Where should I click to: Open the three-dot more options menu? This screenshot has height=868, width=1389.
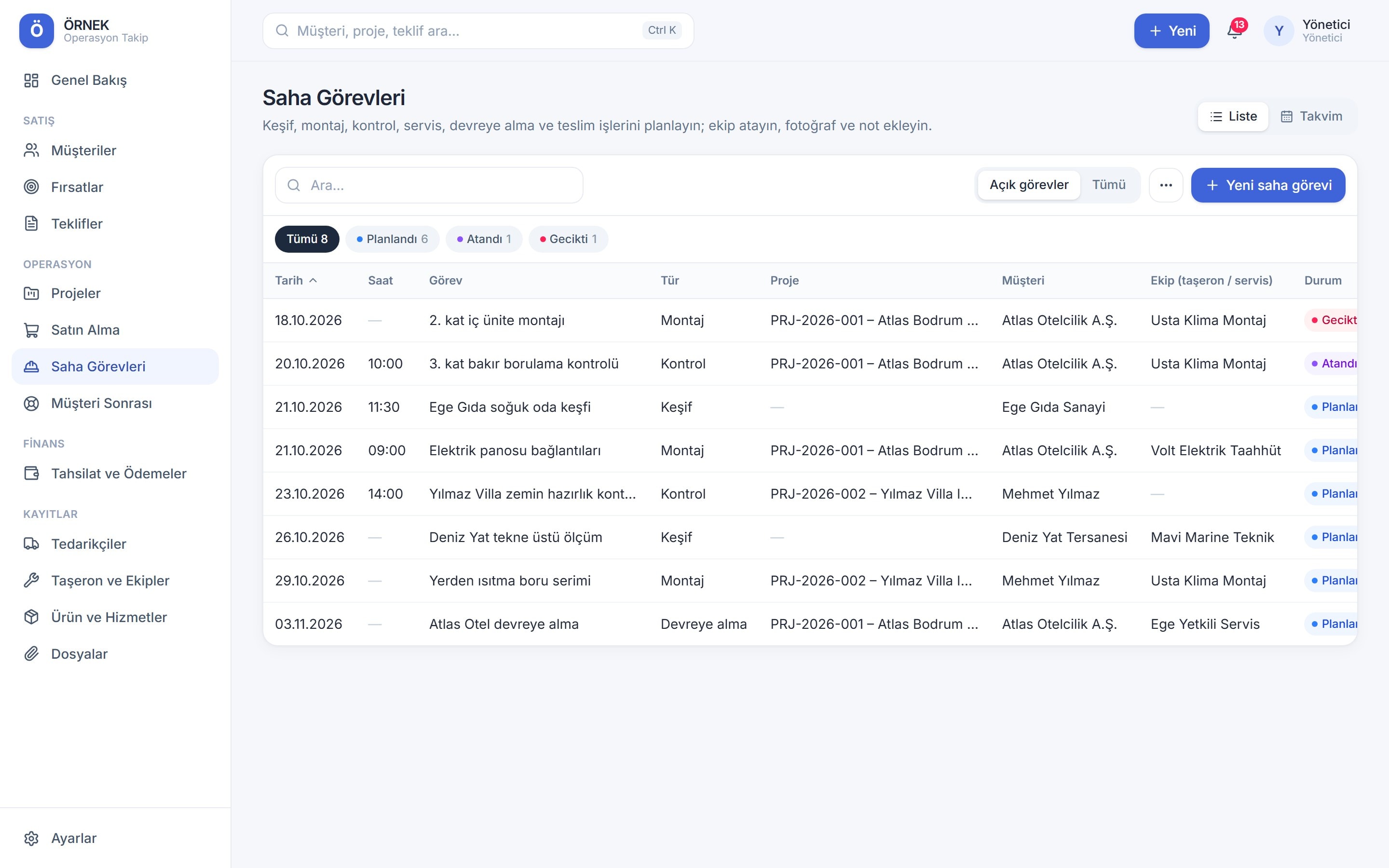point(1166,186)
